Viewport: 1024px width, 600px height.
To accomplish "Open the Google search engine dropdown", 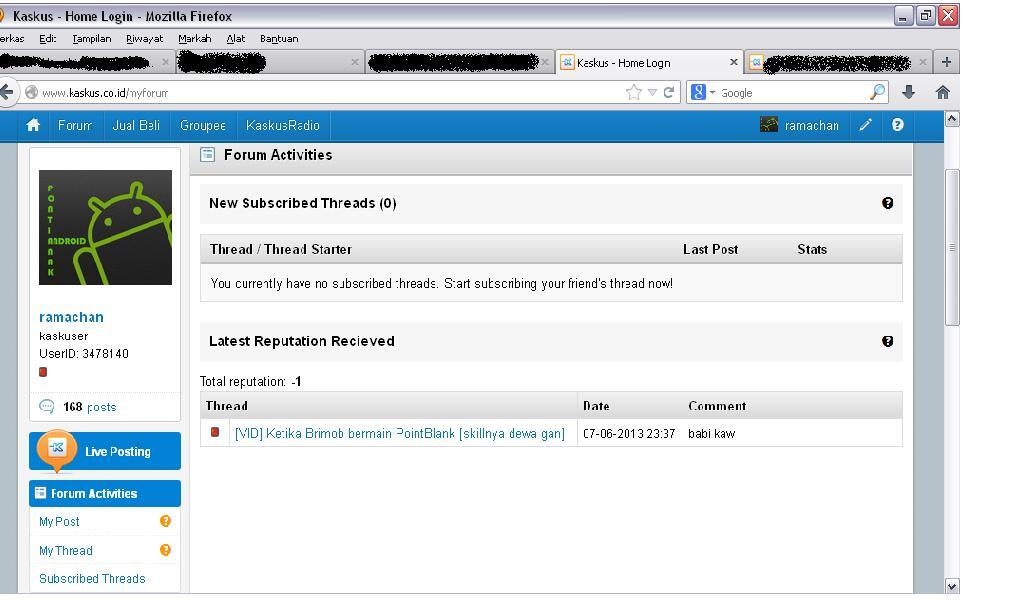I will coord(712,93).
